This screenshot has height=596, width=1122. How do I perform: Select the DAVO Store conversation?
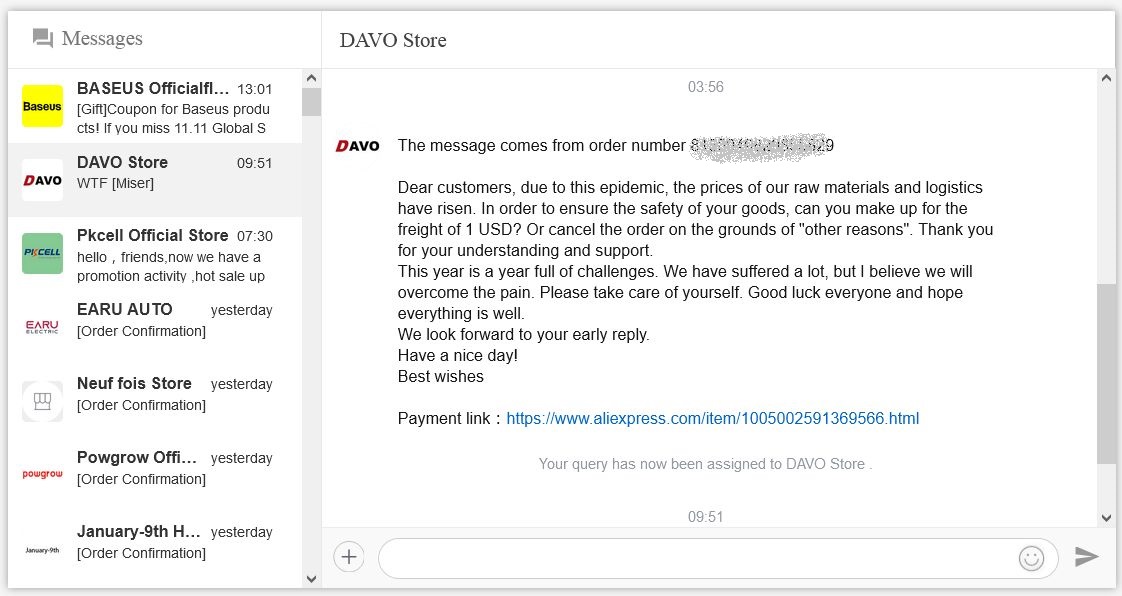tap(155, 180)
